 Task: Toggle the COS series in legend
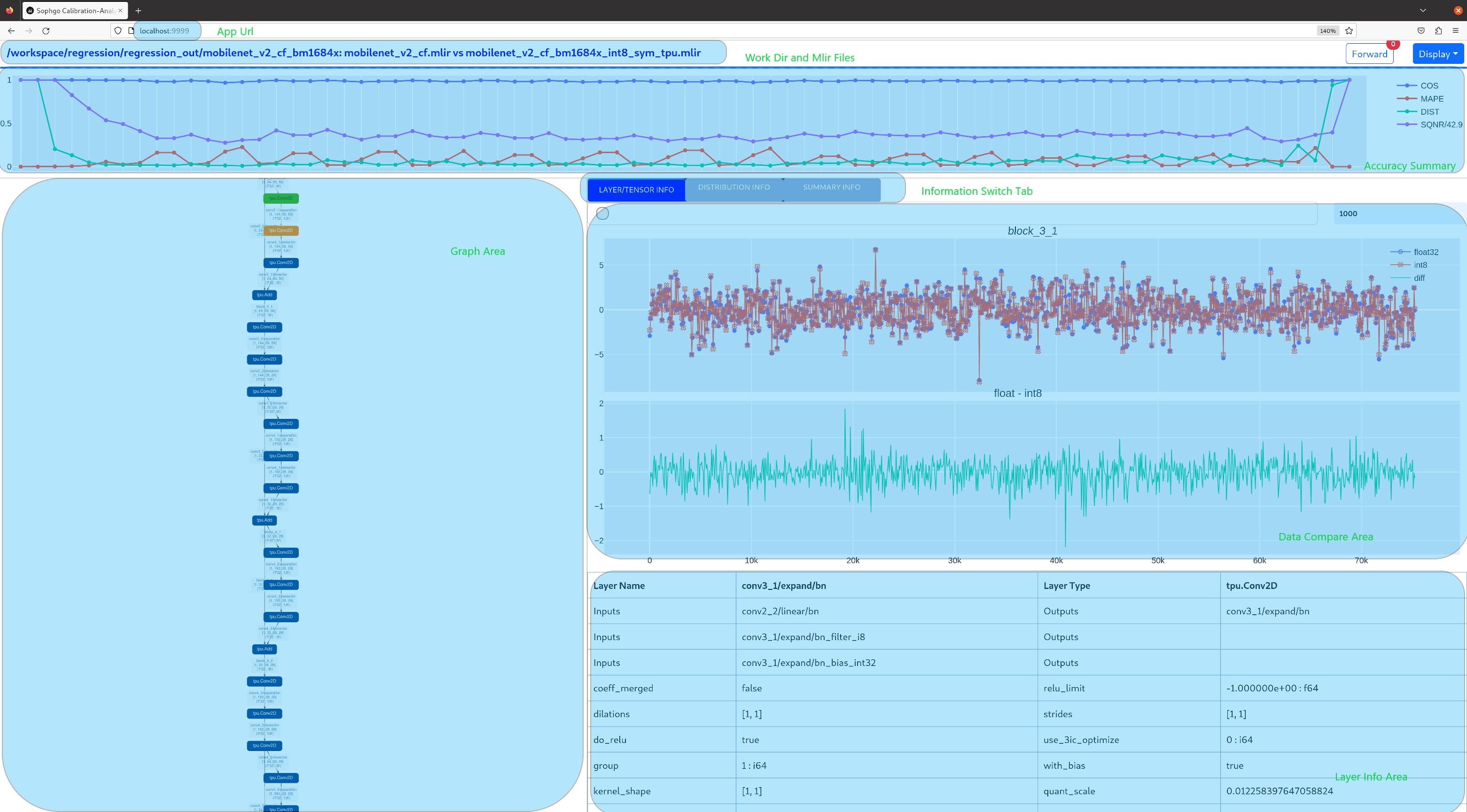click(x=1428, y=85)
